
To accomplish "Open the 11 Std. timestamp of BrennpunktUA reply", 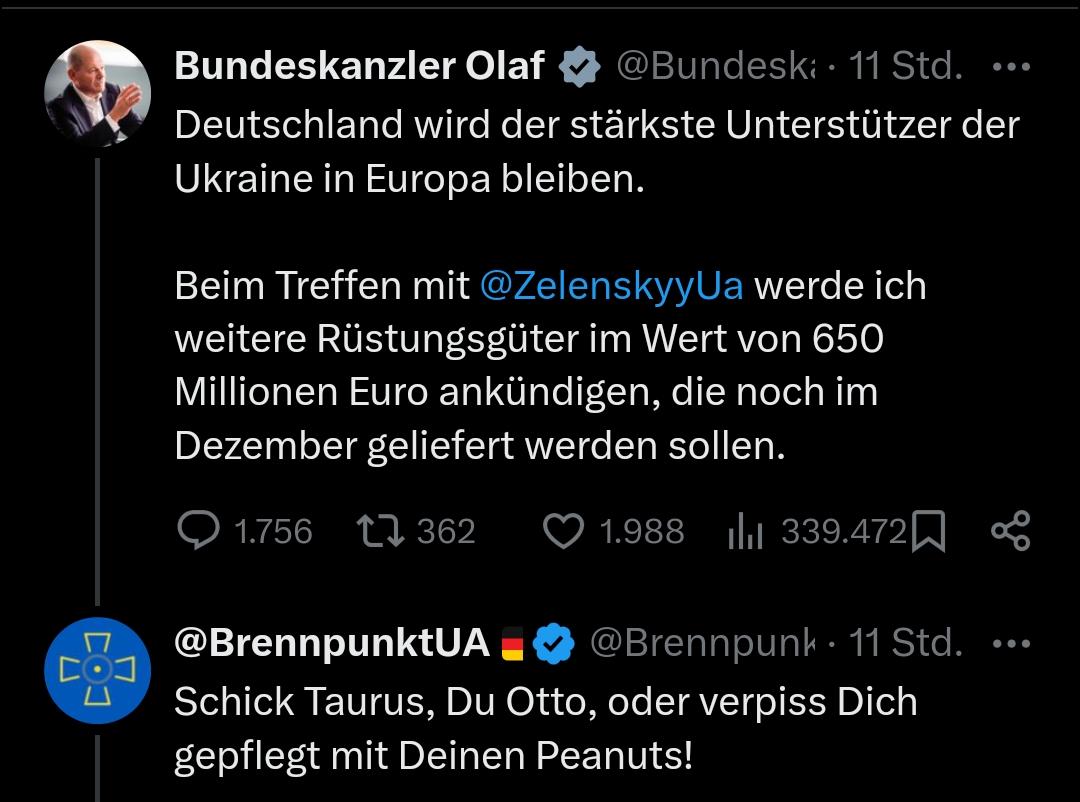I will click(905, 643).
